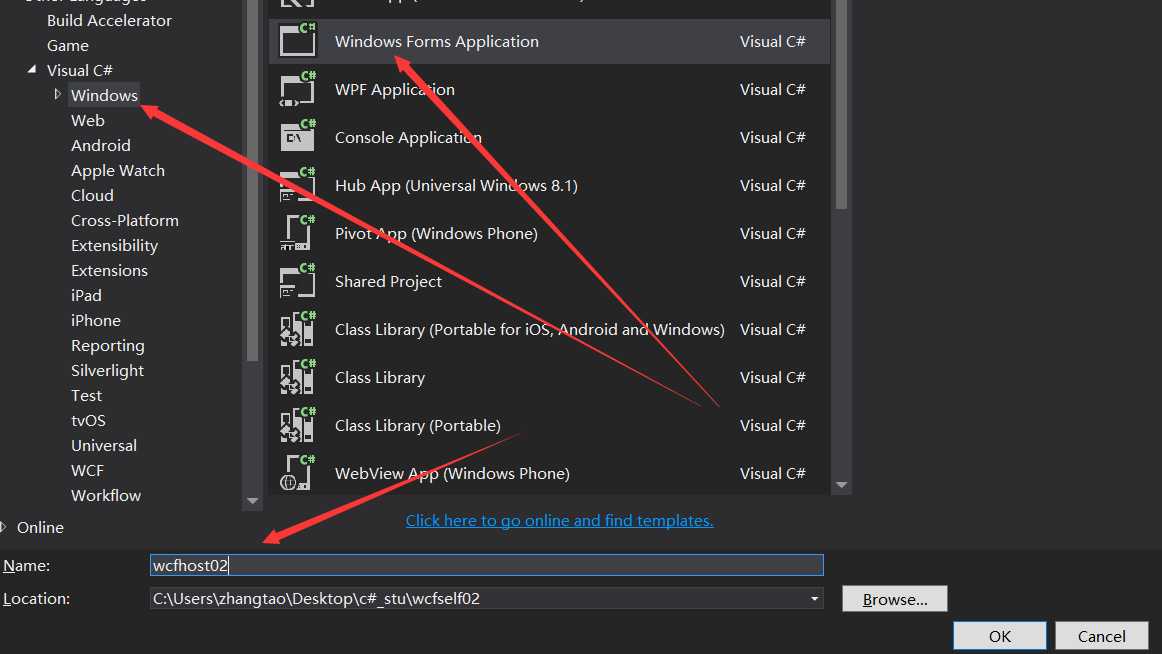Click the Console Application template icon
The image size is (1162, 654).
[x=297, y=136]
